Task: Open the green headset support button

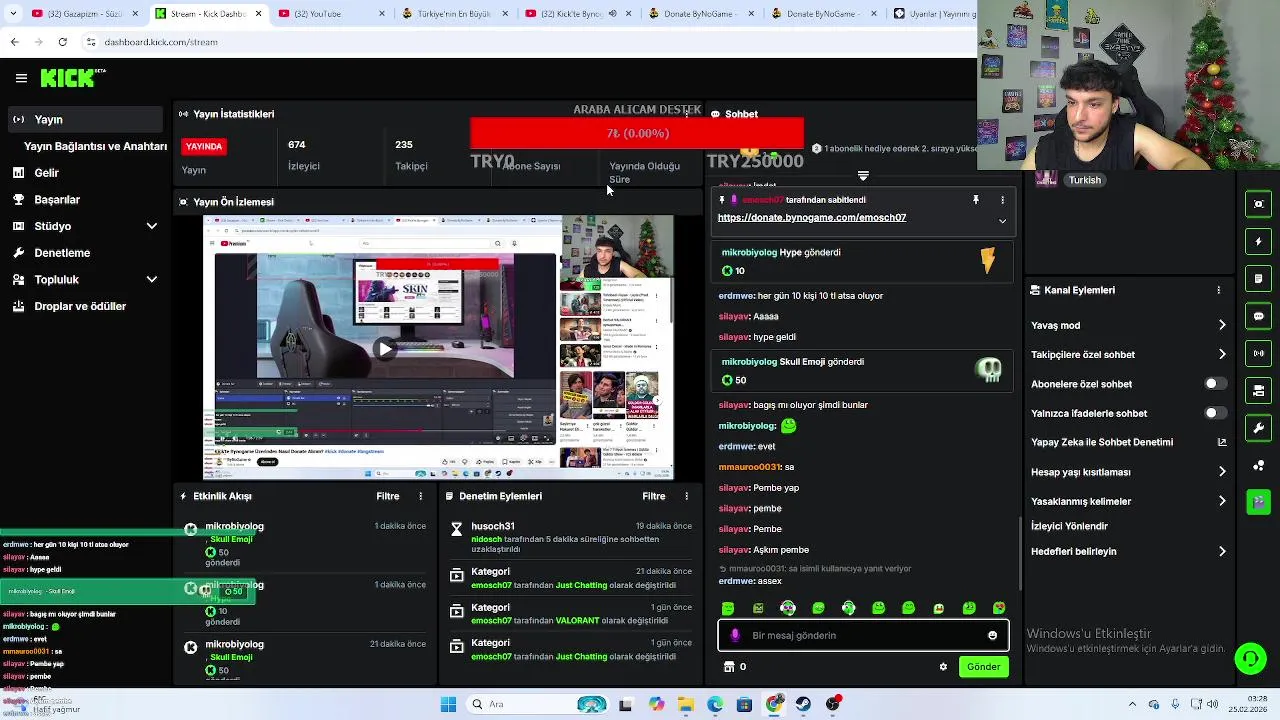Action: coord(1250,658)
